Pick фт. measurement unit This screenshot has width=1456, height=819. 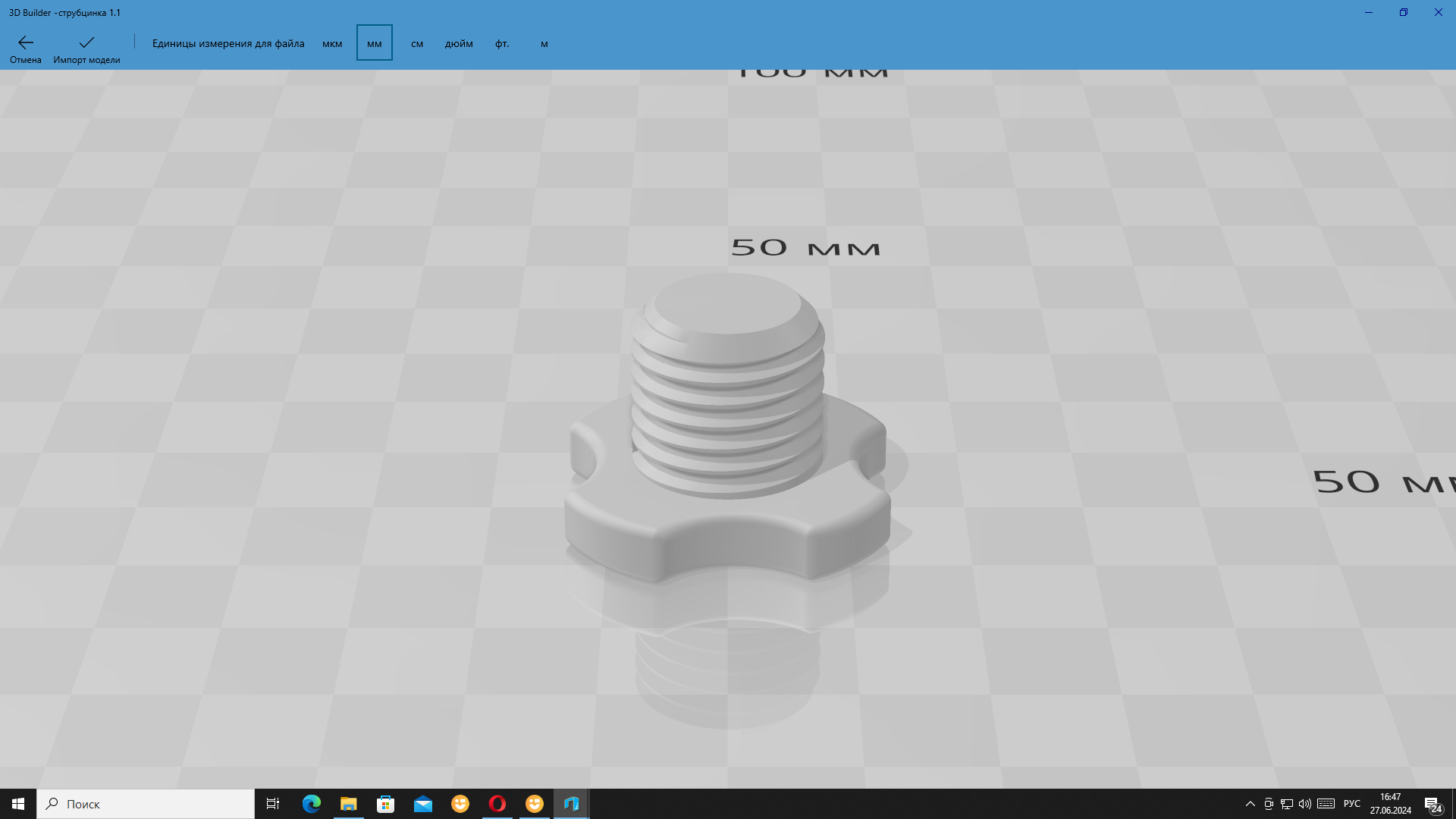(502, 43)
